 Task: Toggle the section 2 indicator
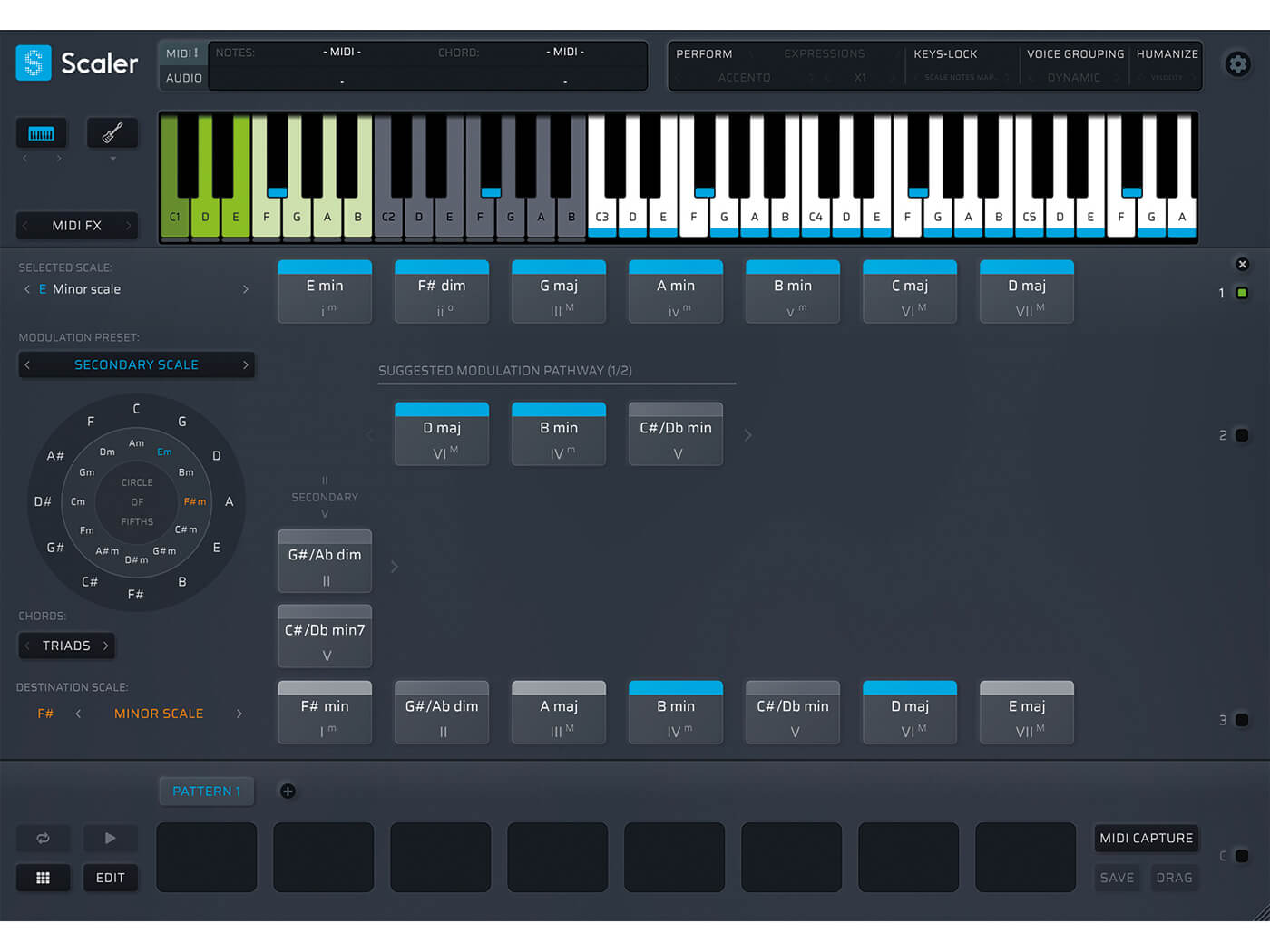click(1242, 435)
